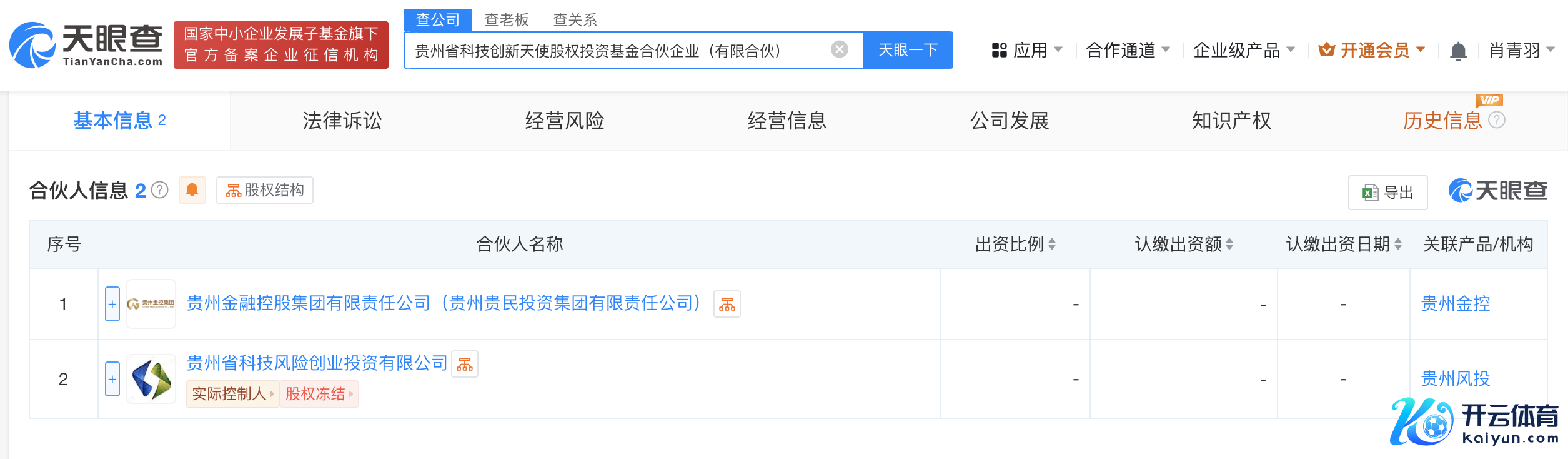
Task: Open equity chart icon for 贵州省科技风险创业投资
Action: coord(465,364)
